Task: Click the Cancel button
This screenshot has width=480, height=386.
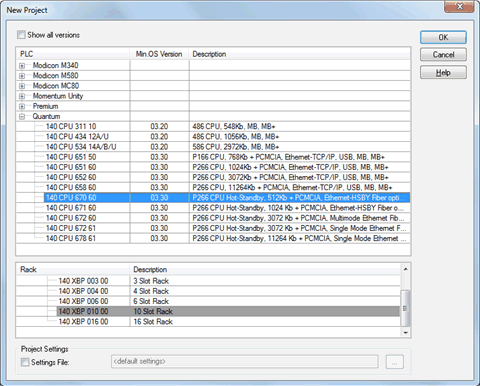Action: pyautogui.click(x=443, y=55)
